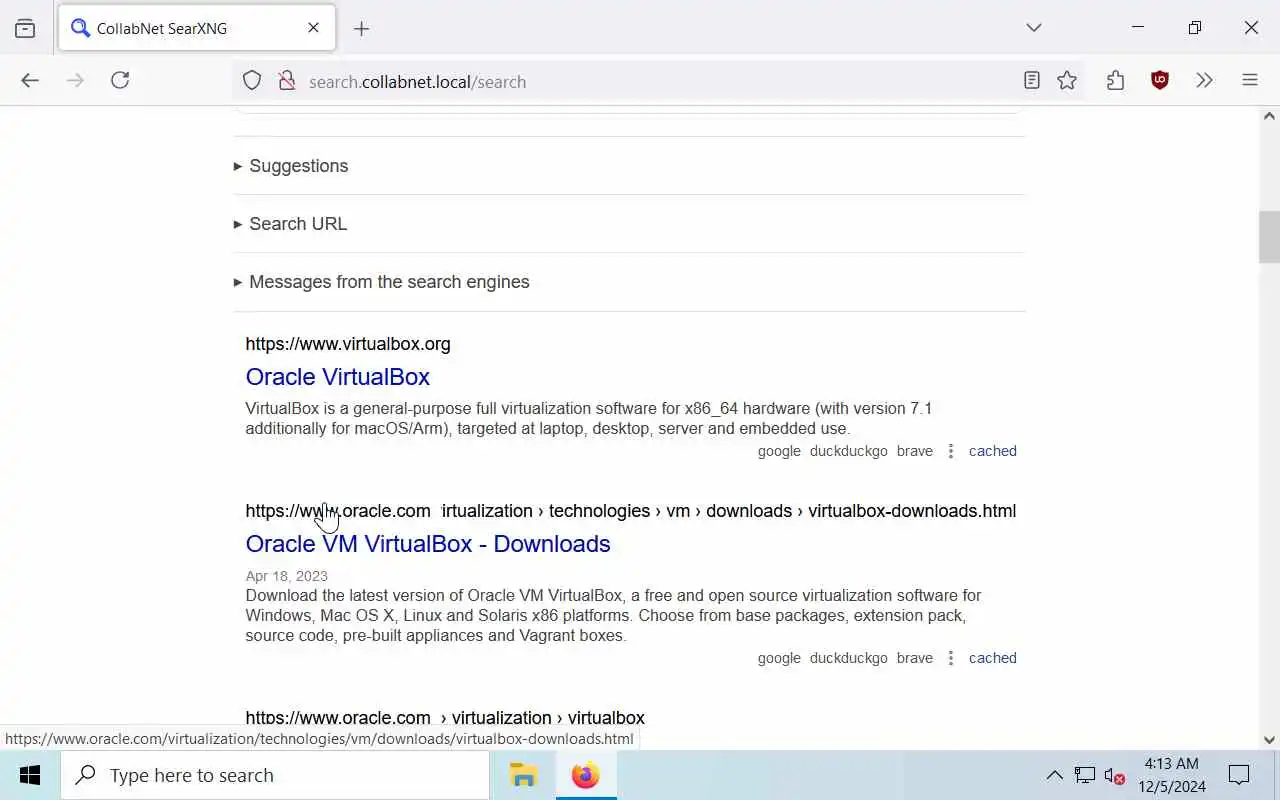
Task: Show more tools overflow chevron
Action: coord(1204,81)
